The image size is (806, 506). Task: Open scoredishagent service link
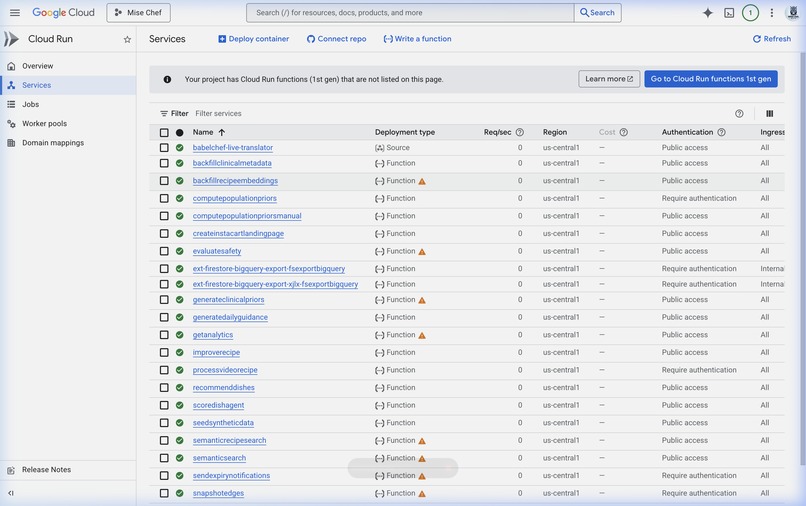coord(218,405)
